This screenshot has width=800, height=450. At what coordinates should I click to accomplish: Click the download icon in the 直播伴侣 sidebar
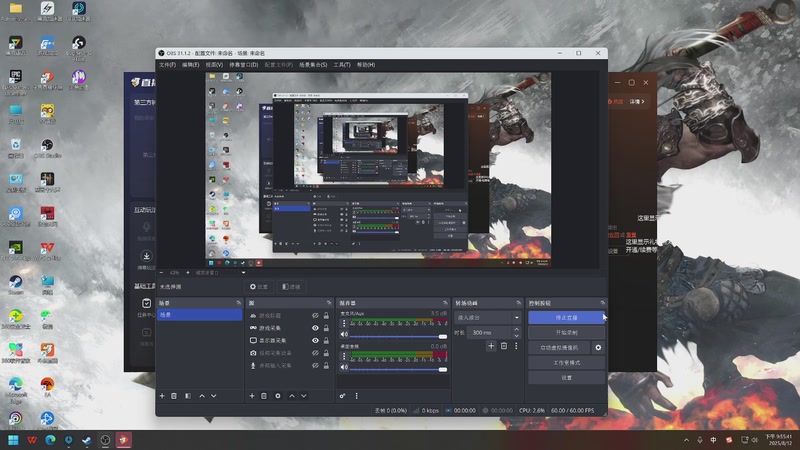146,256
